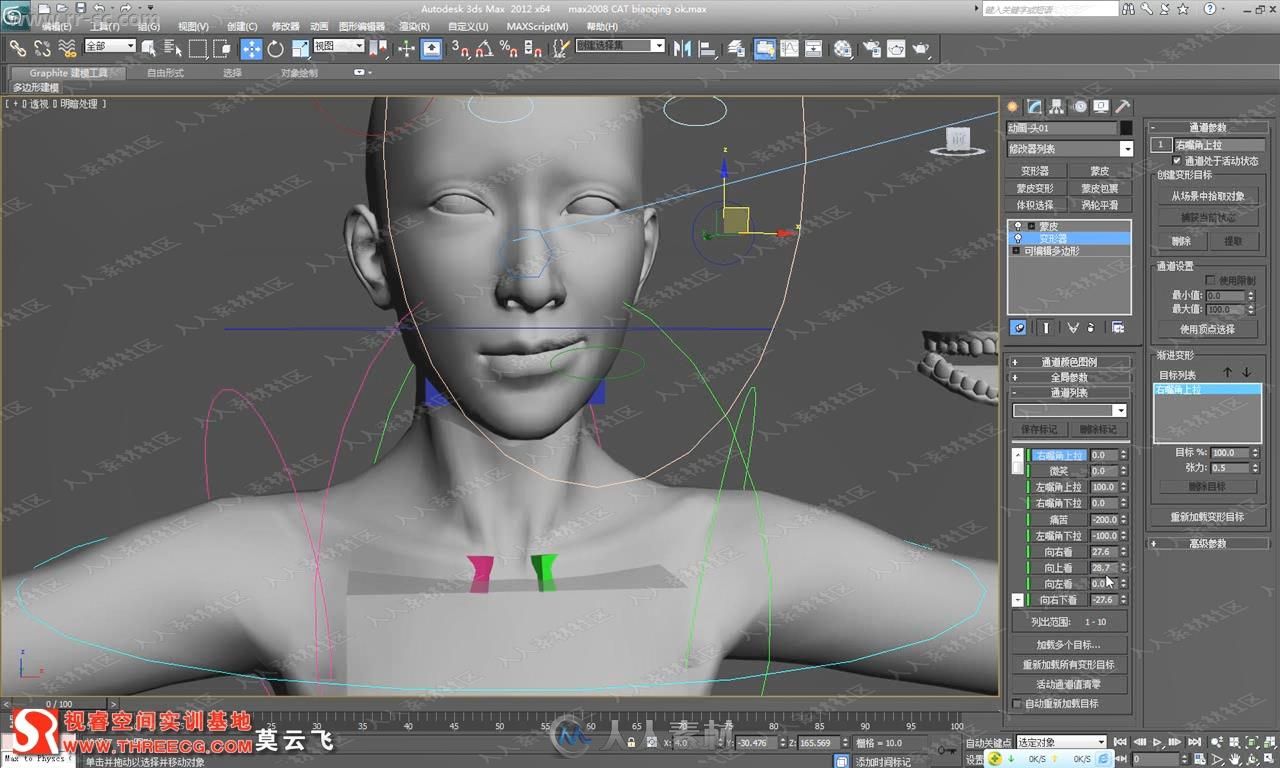Image resolution: width=1280 pixels, height=768 pixels.
Task: Expand the 全局参数 rollout
Action: tap(1069, 377)
